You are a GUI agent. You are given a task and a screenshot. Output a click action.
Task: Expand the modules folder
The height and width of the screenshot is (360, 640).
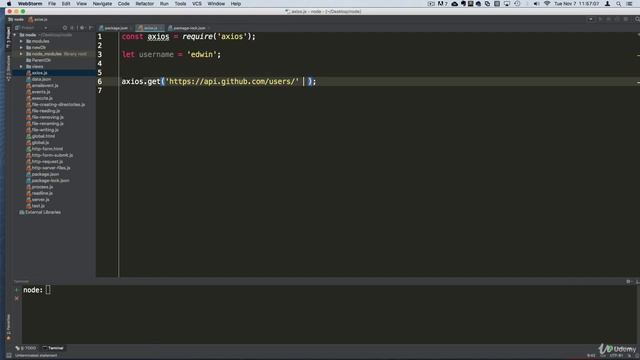pos(21,41)
